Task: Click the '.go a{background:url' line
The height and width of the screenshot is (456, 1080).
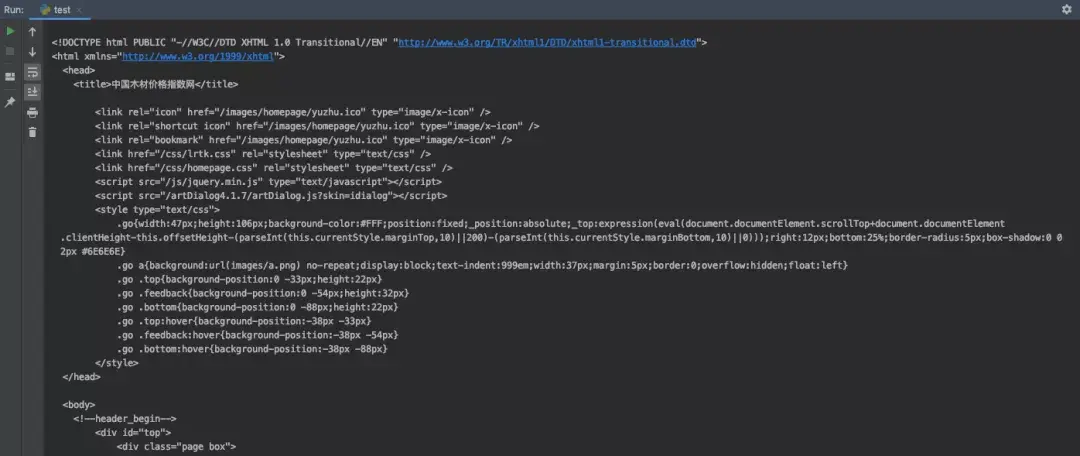Action: (x=482, y=265)
